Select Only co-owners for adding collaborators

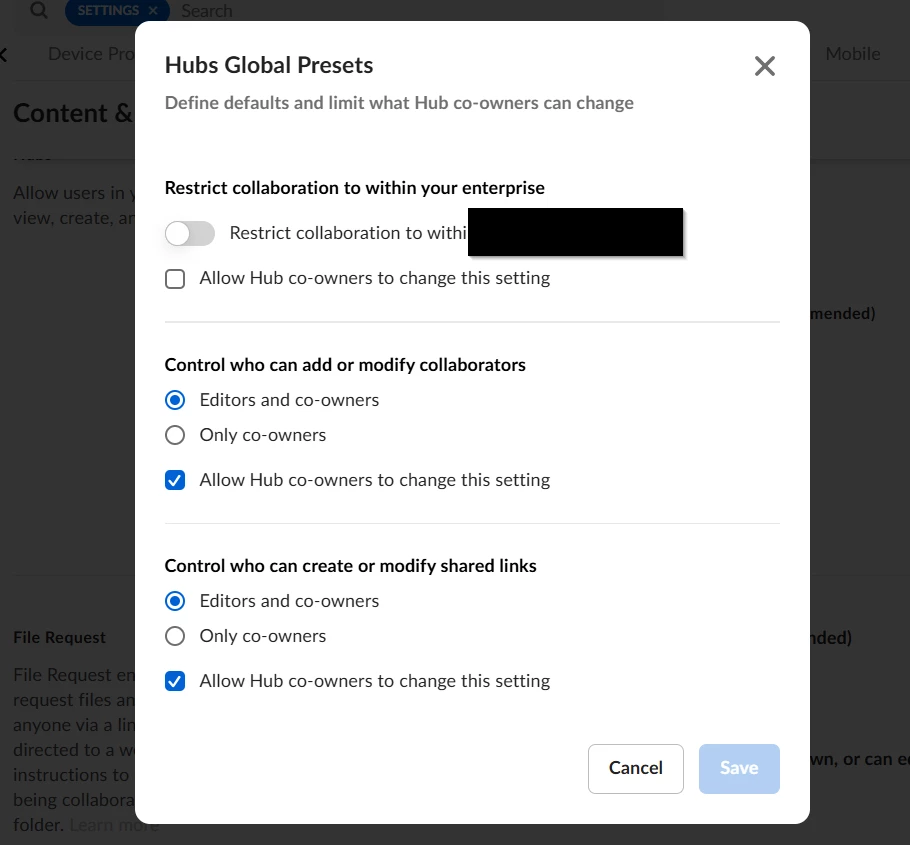click(175, 435)
